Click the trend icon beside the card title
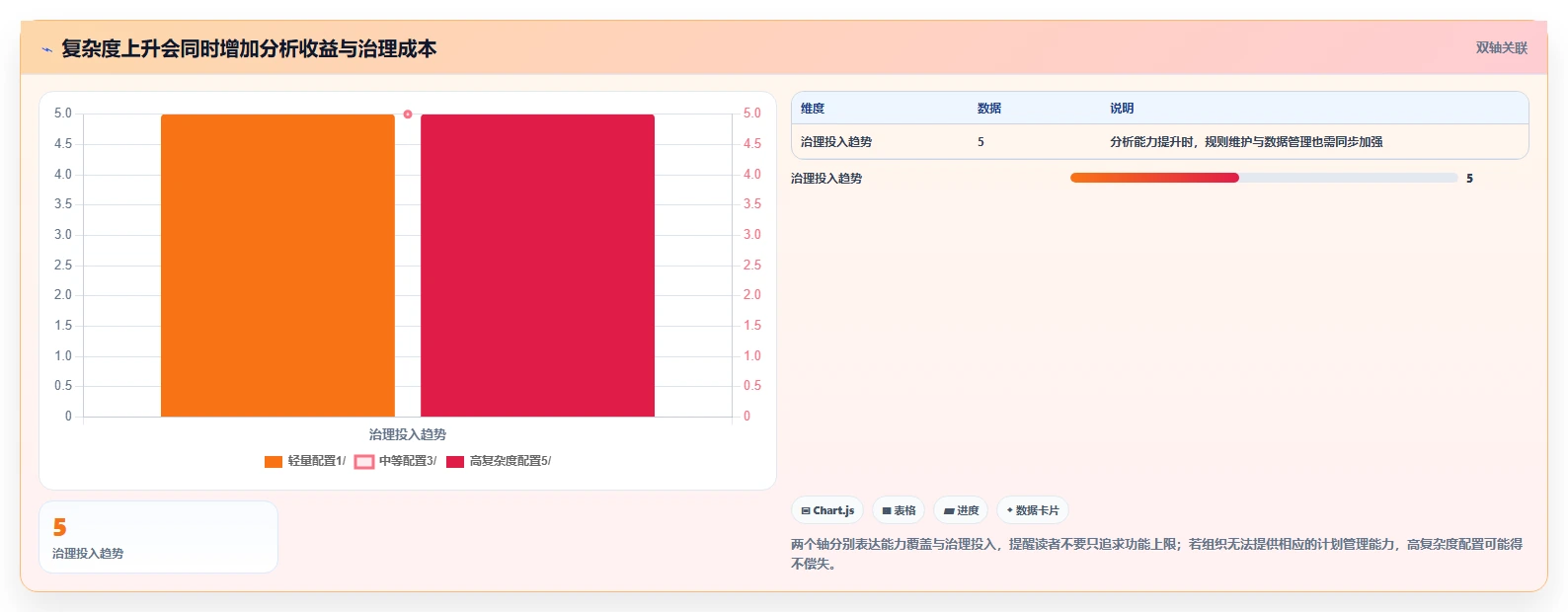Image resolution: width=1568 pixels, height=612 pixels. click(46, 49)
